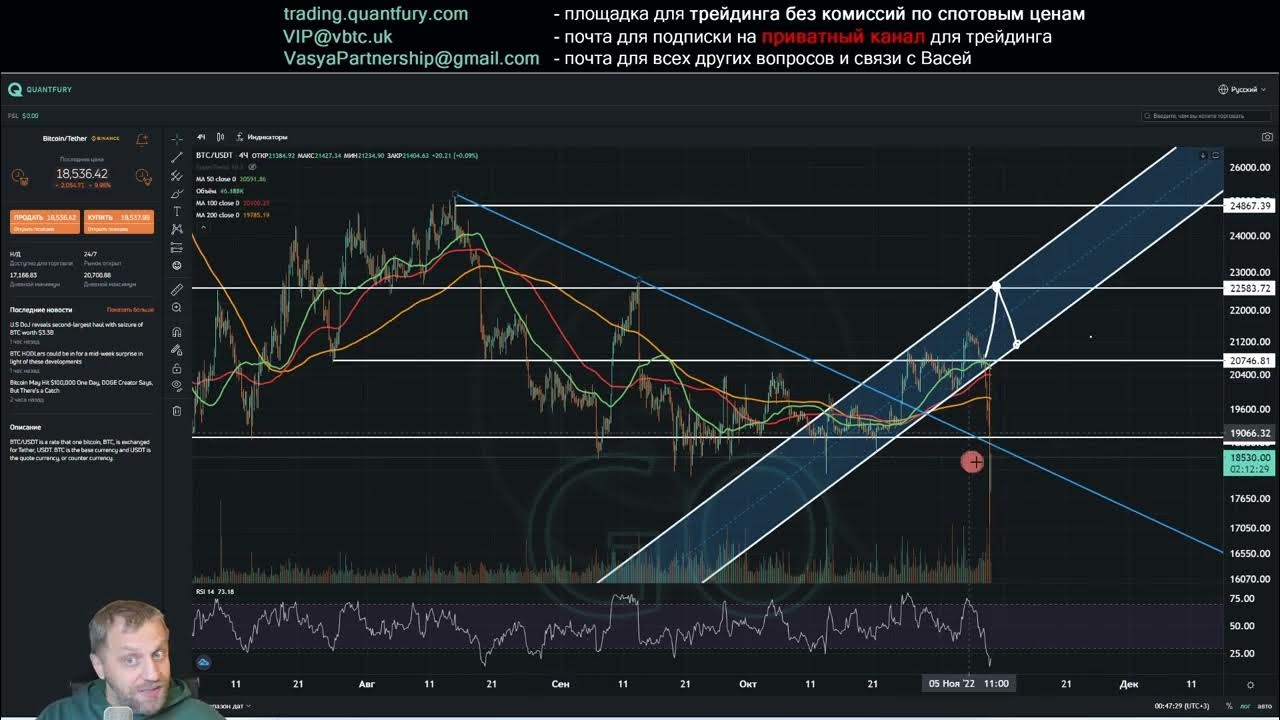
Task: Click the 20746.81 horizontal line price label
Action: tap(1251, 360)
